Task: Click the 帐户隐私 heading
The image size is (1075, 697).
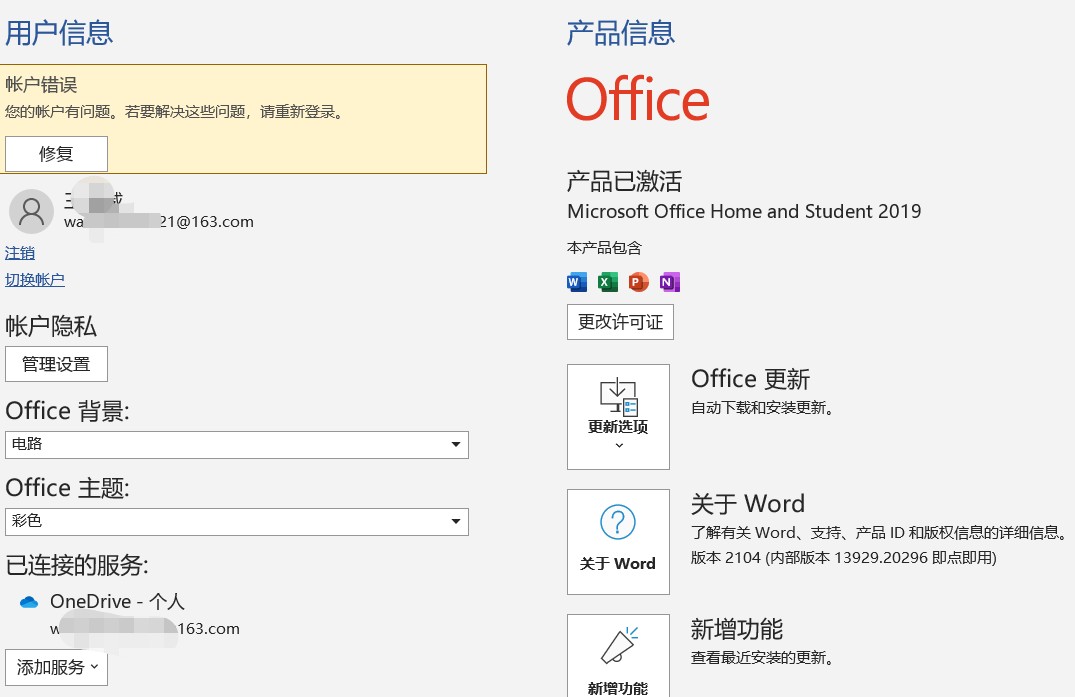Action: point(51,326)
